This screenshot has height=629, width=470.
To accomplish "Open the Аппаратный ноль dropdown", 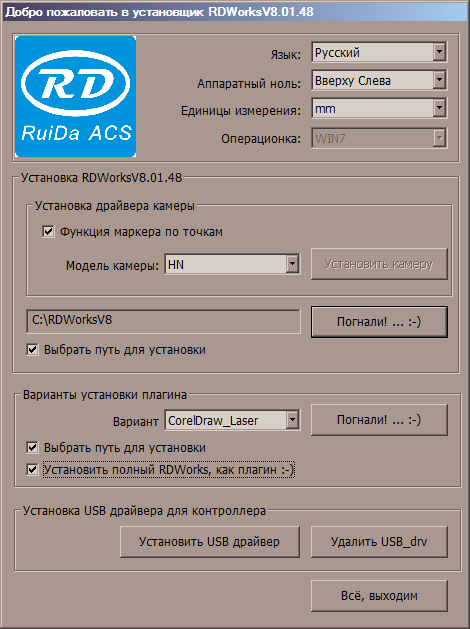I will click(379, 80).
